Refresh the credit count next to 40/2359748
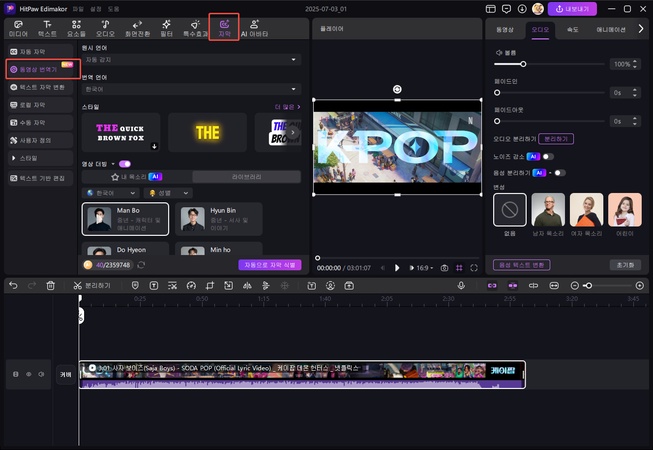Viewport: 653px width, 450px height. [x=141, y=265]
